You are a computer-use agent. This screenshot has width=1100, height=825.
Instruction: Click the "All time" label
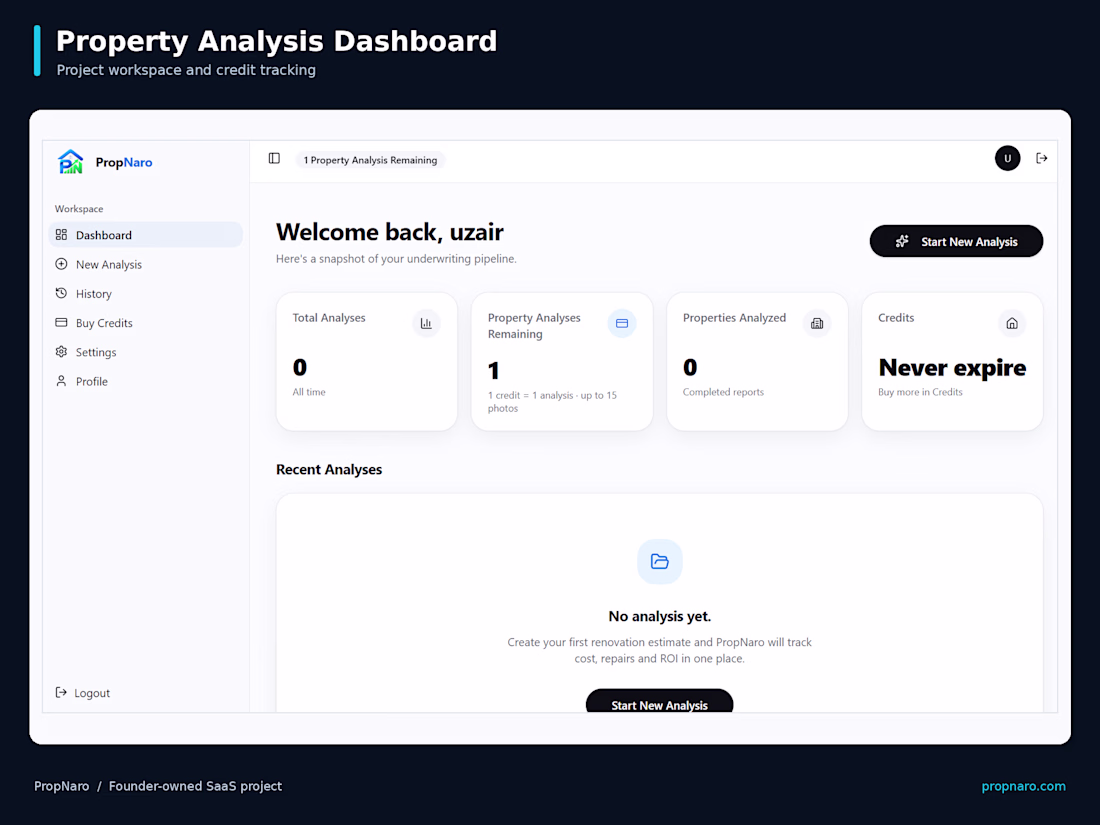click(x=309, y=392)
